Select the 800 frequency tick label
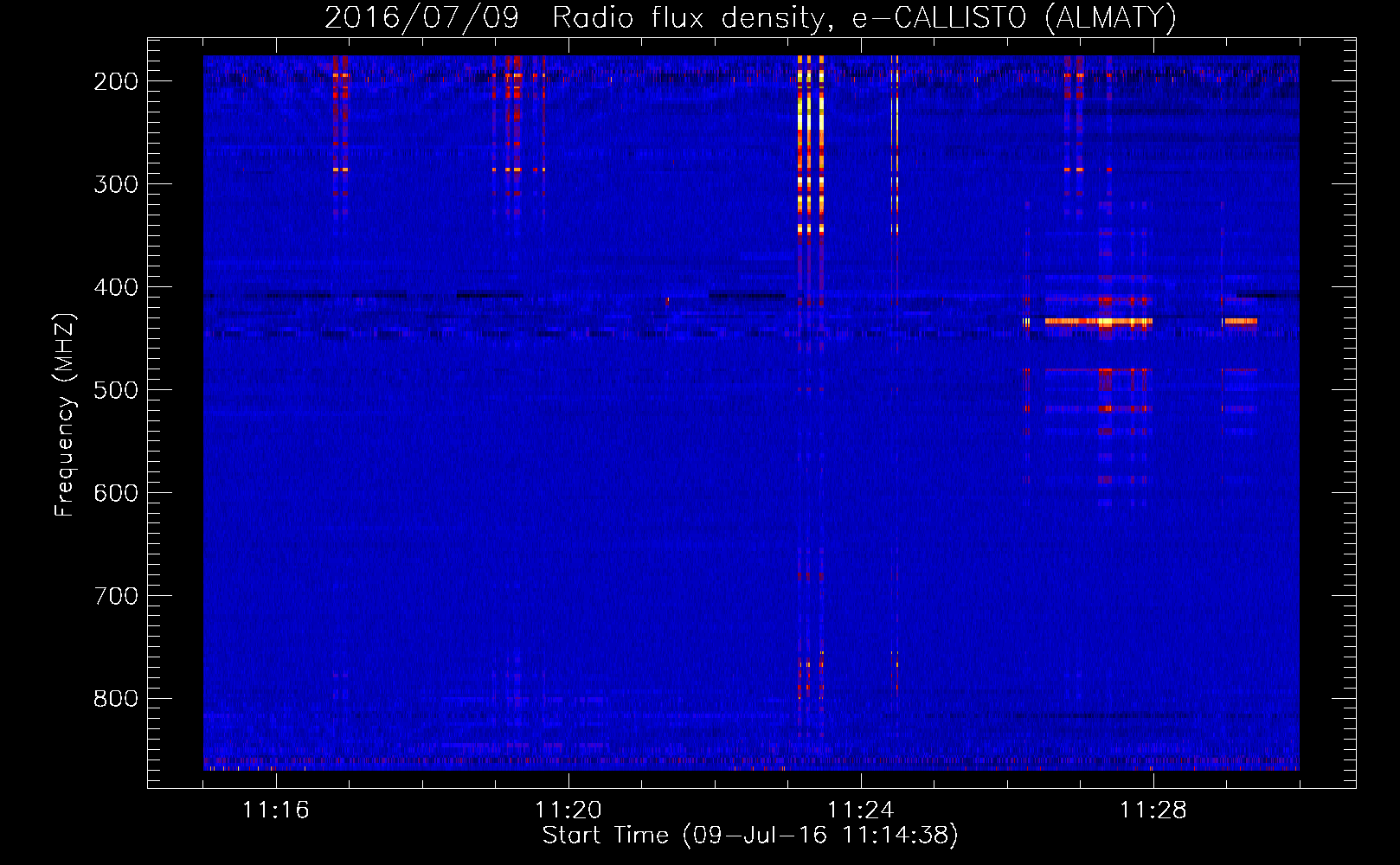Screen dimensions: 1400x865 click(116, 699)
